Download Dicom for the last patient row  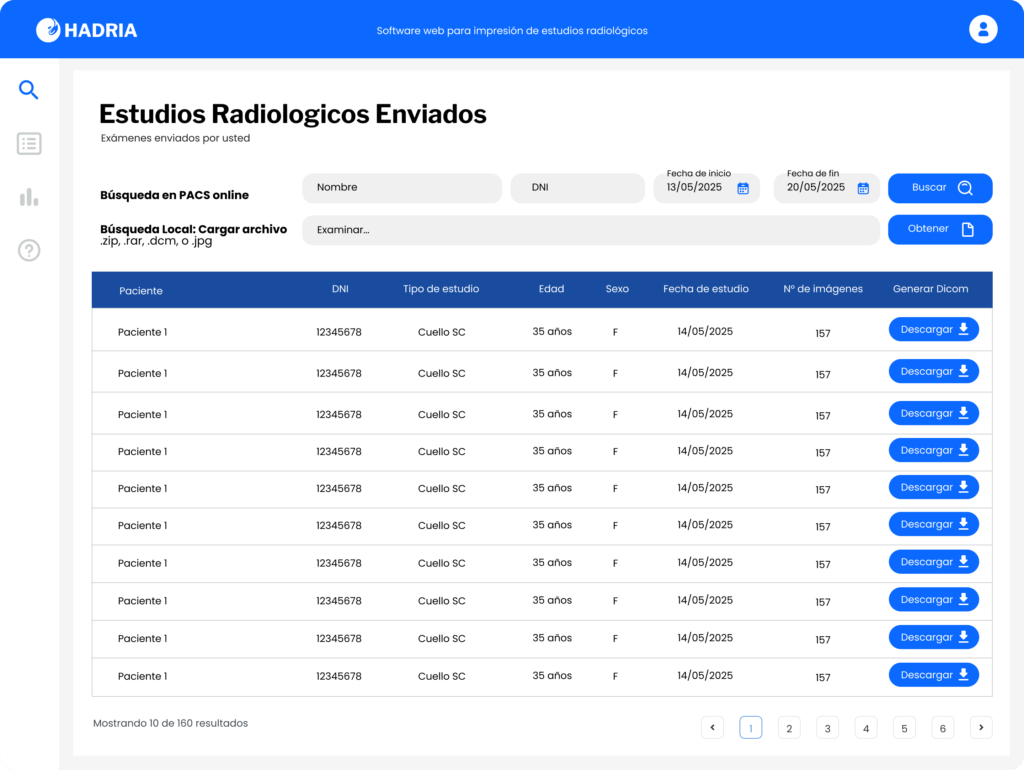click(x=933, y=675)
